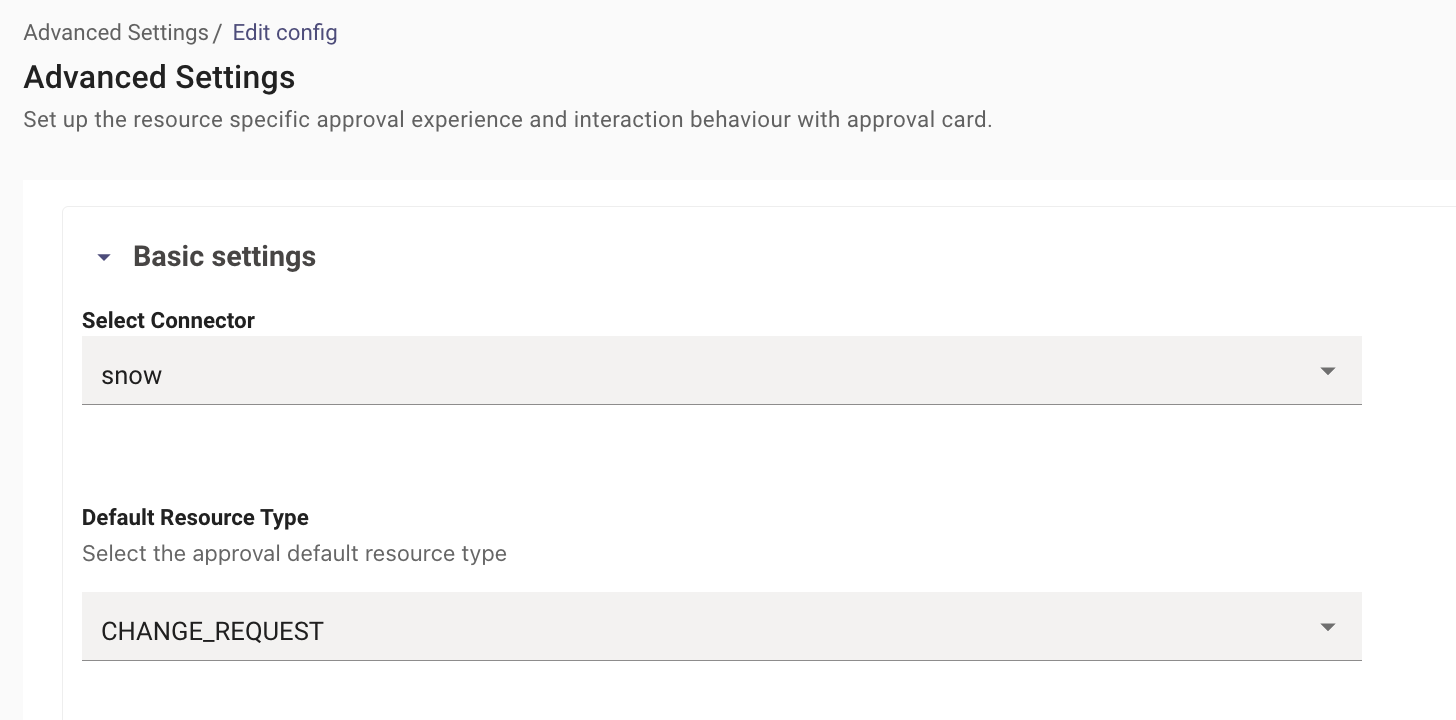
Task: Click the underline beneath the snow connector field
Action: pos(720,404)
